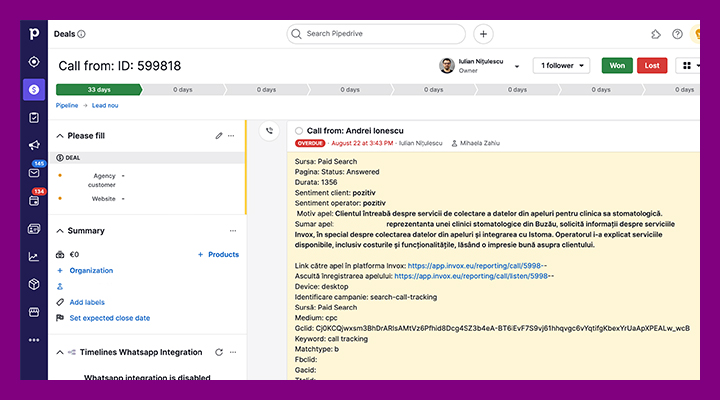The width and height of the screenshot is (720, 400).
Task: Select the 33 days pipeline stage
Action: [x=98, y=89]
